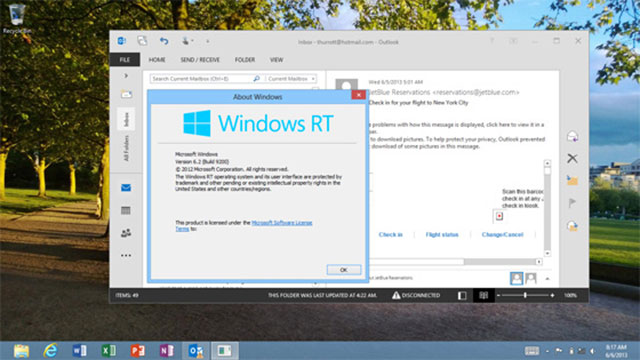This screenshot has width=640, height=360.
Task: Open File Explorer from taskbar
Action: tap(21, 351)
